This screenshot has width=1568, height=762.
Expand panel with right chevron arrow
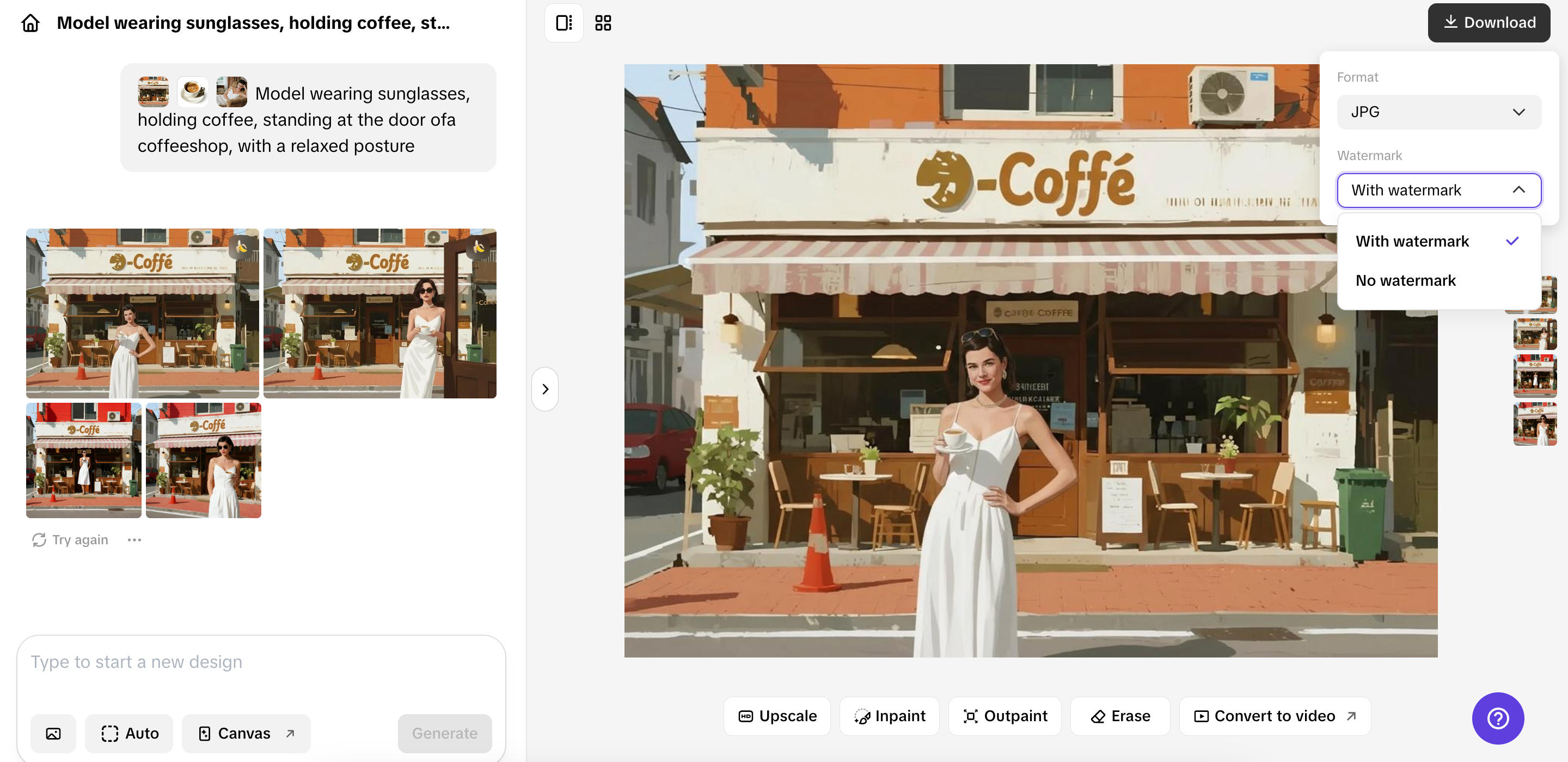point(546,389)
